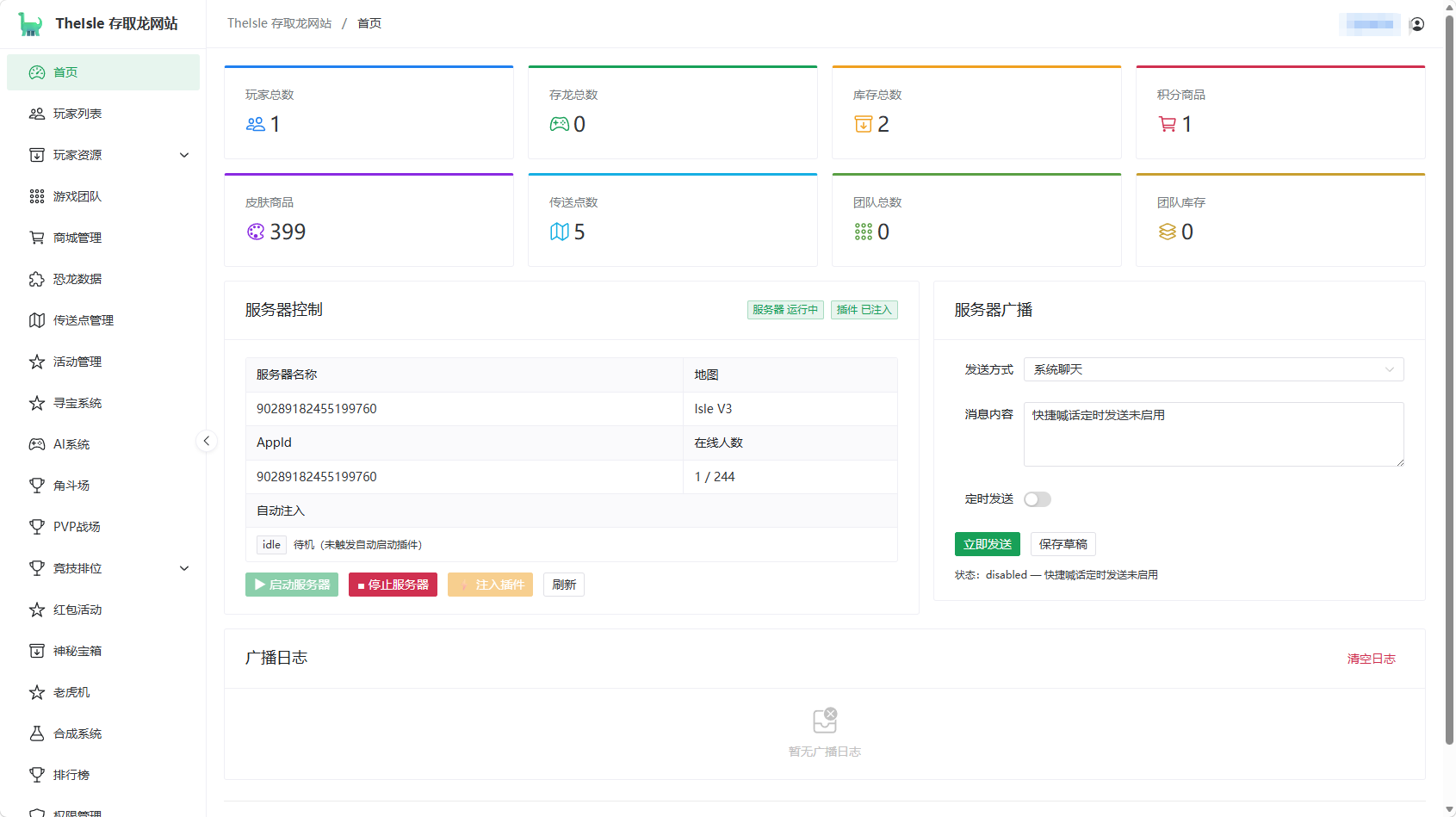Click the 注入插件 button
Screen dimensions: 1456x817
pyautogui.click(x=490, y=585)
